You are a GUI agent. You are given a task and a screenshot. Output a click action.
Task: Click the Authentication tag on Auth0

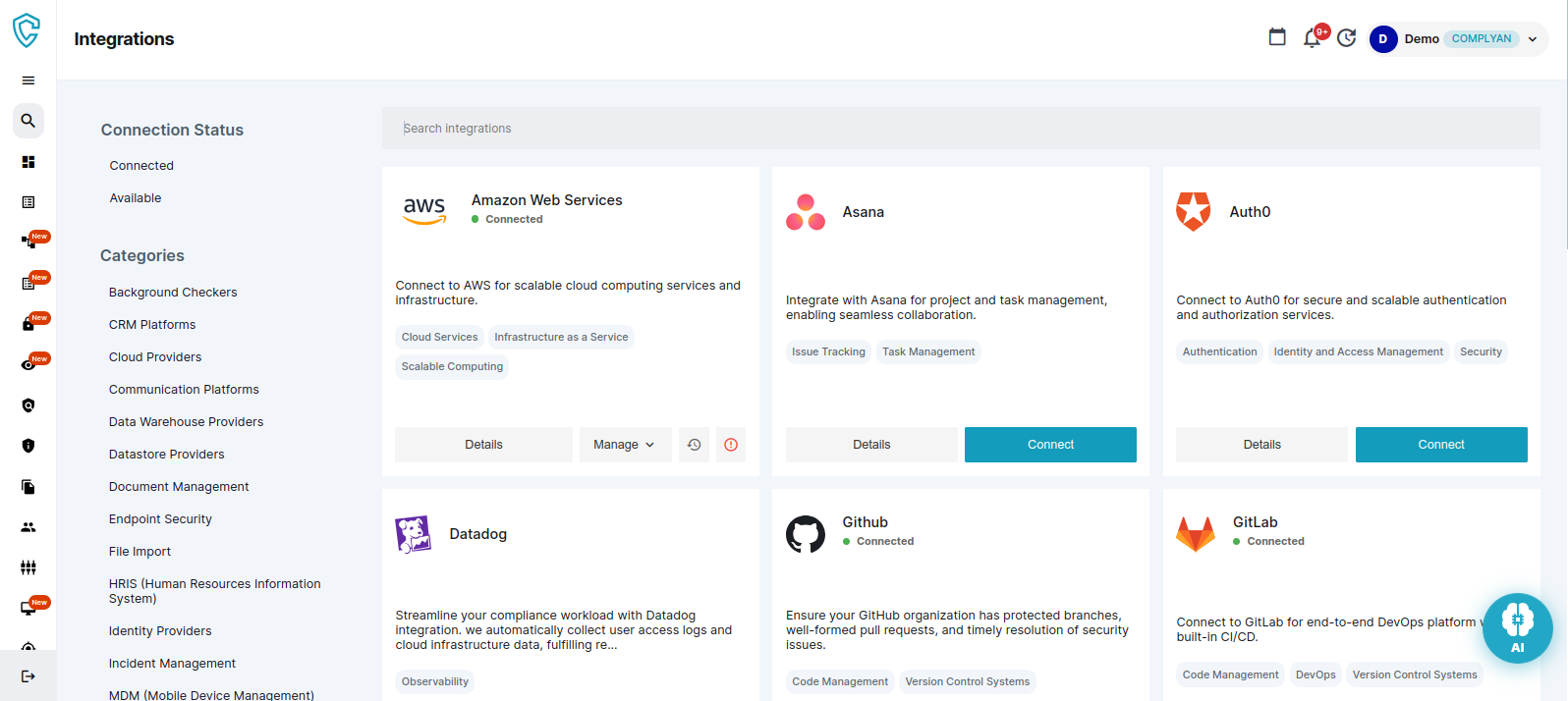[1219, 352]
